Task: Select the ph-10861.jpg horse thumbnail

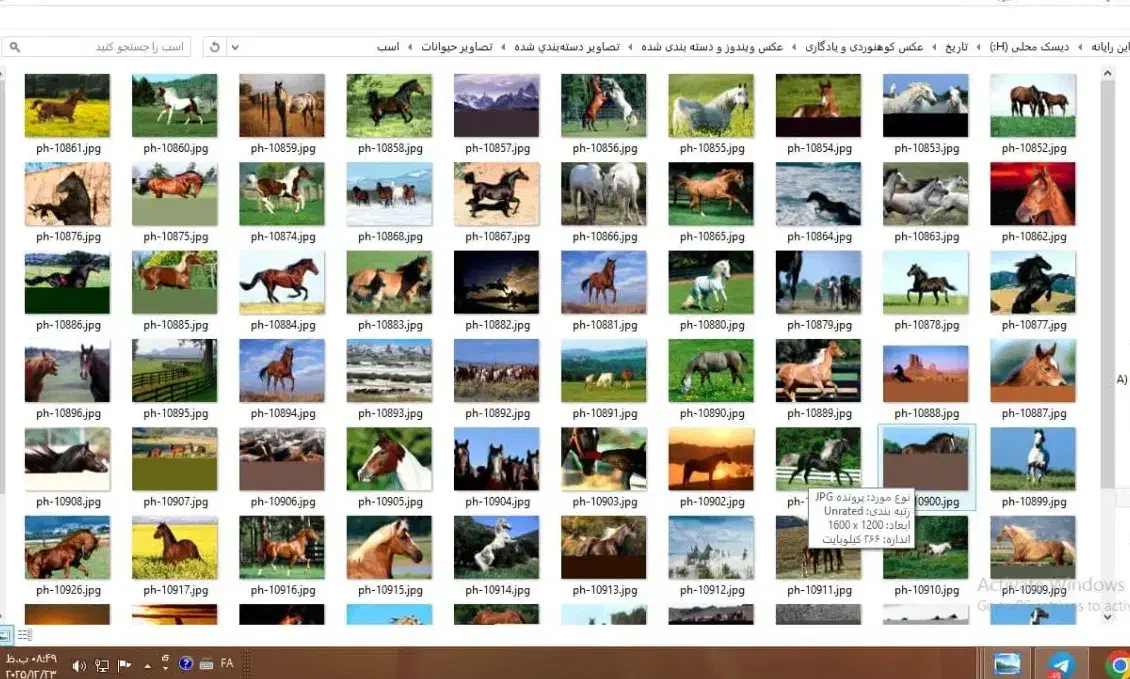Action: click(x=67, y=103)
